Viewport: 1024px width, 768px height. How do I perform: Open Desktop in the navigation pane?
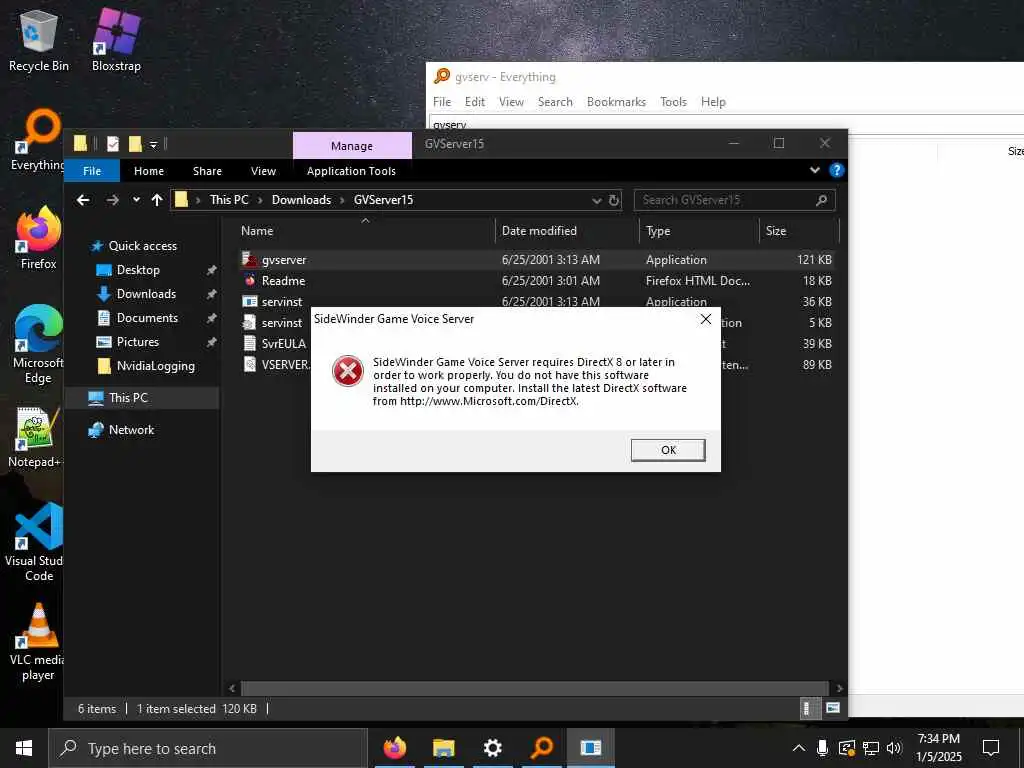click(138, 270)
